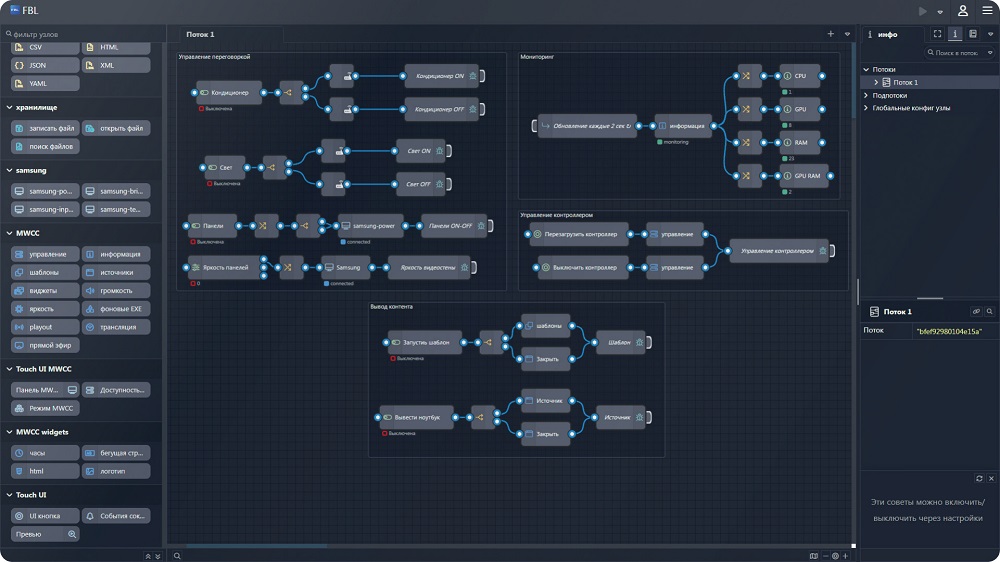This screenshot has height=562, width=1000.
Task: Select the инфо sidebar tab
Action: click(x=886, y=35)
